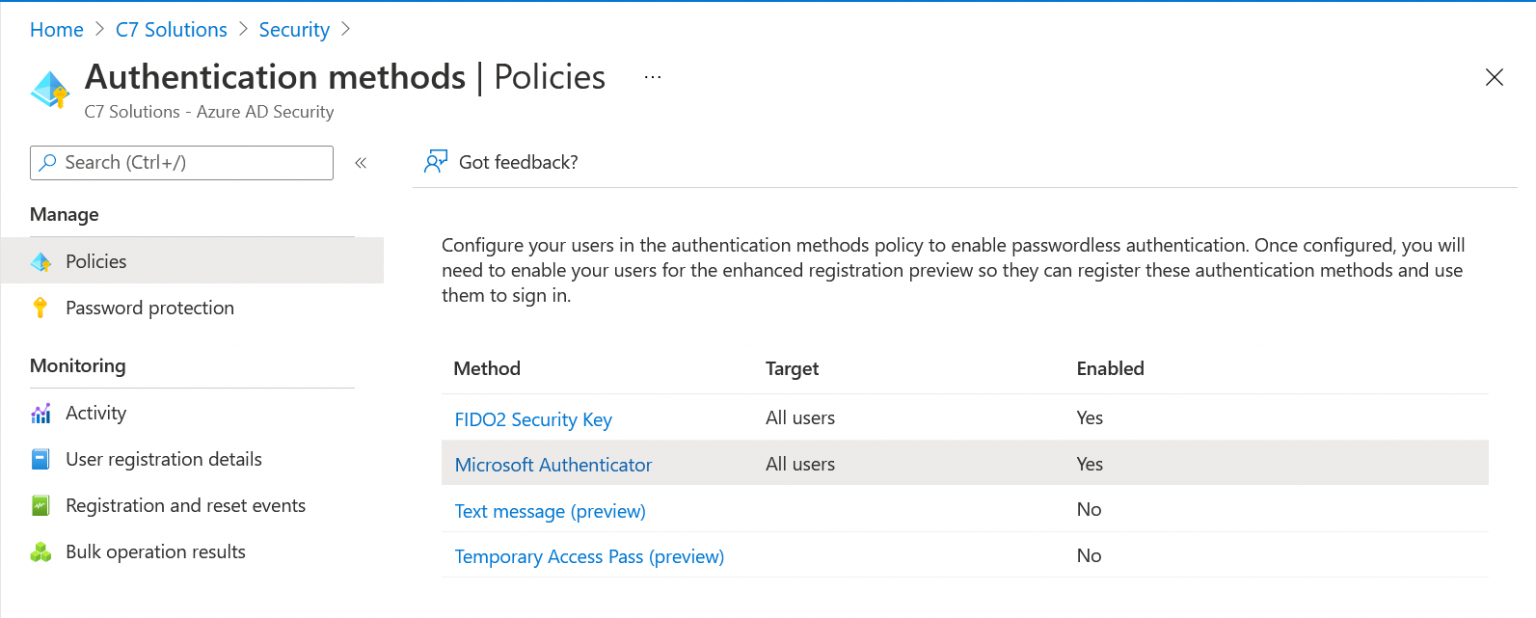
Task: Collapse the sidebar using the double-chevron
Action: pyautogui.click(x=360, y=162)
